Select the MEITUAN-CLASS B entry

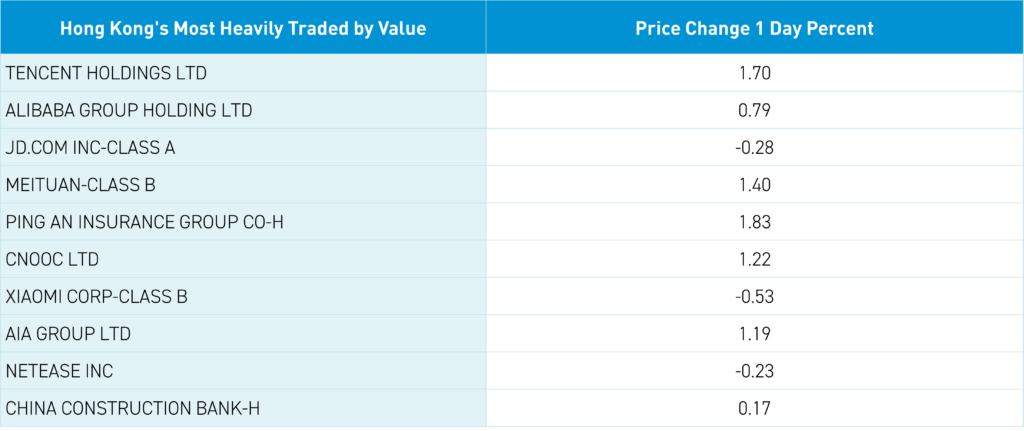80,184
